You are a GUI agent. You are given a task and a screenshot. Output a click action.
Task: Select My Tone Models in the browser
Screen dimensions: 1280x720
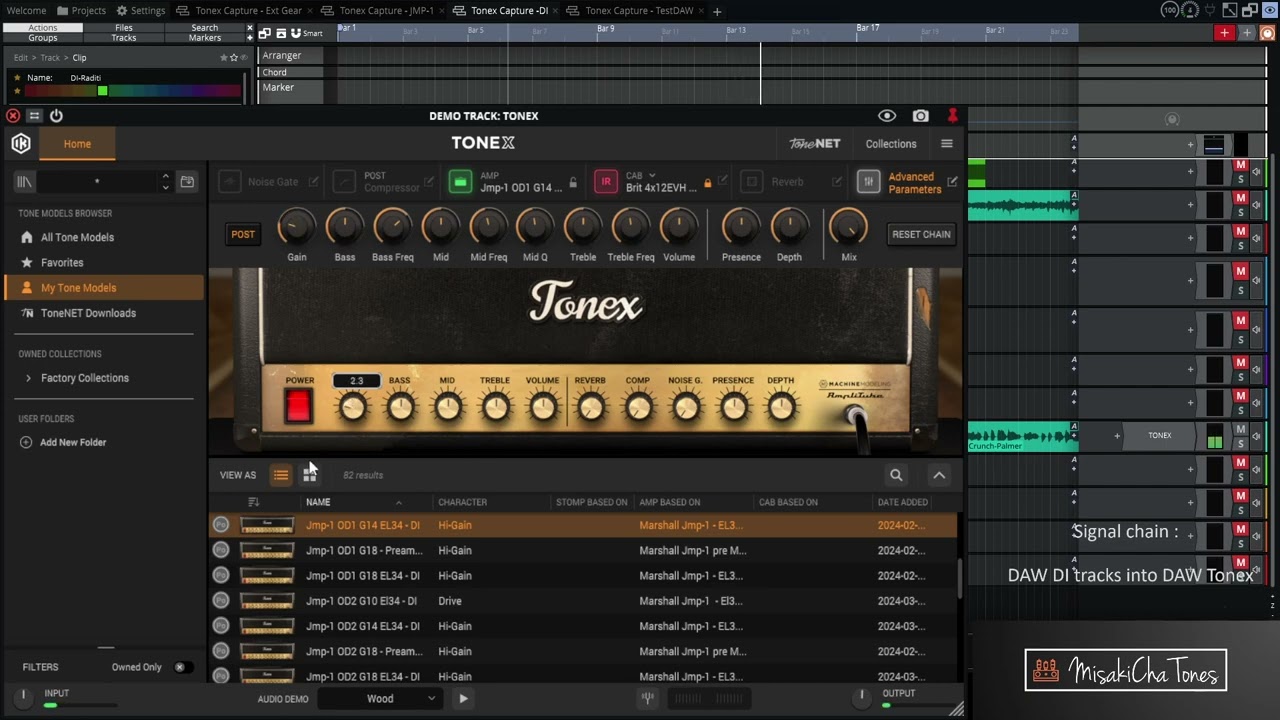(104, 288)
